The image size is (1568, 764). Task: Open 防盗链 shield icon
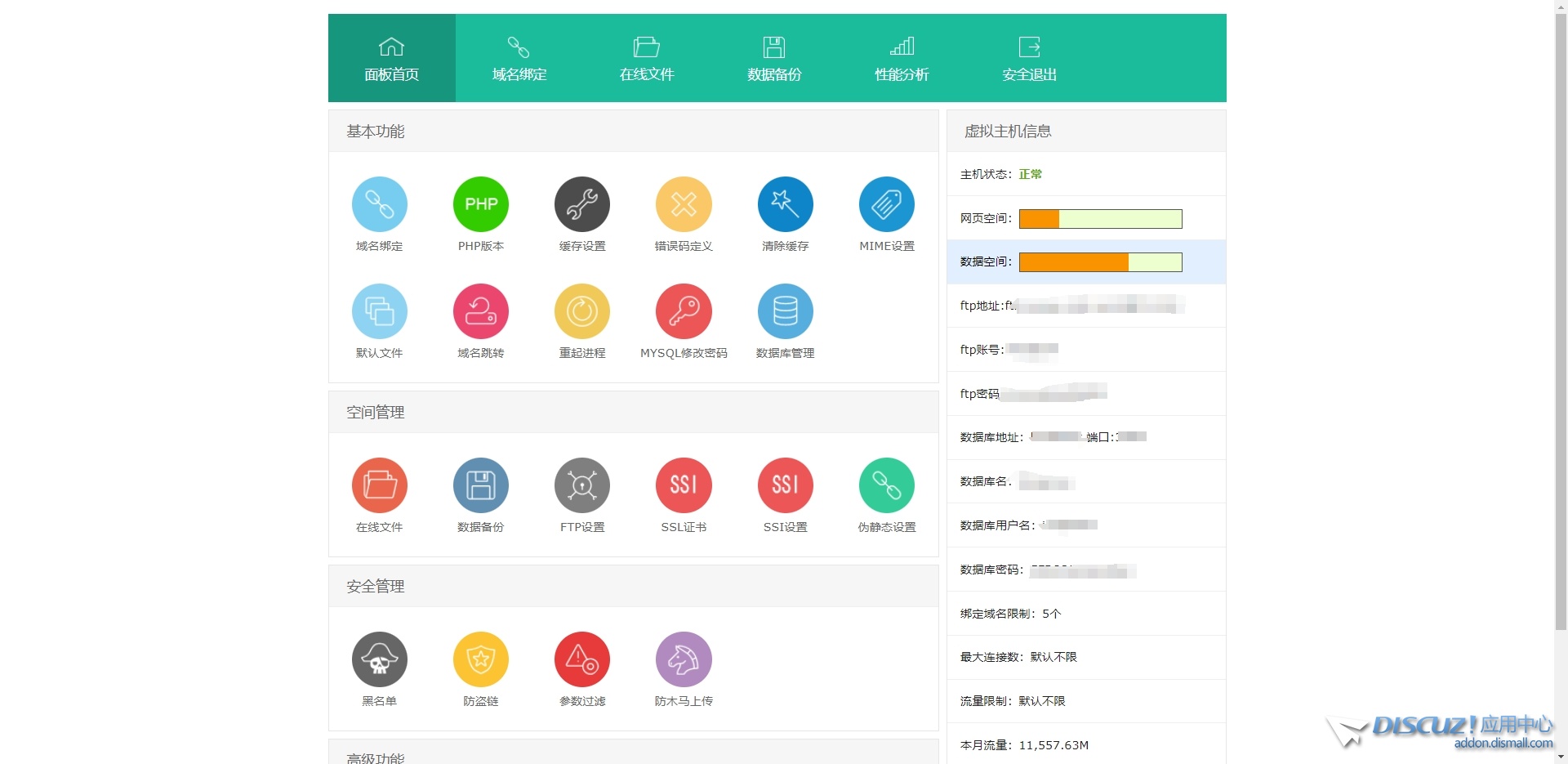point(480,659)
